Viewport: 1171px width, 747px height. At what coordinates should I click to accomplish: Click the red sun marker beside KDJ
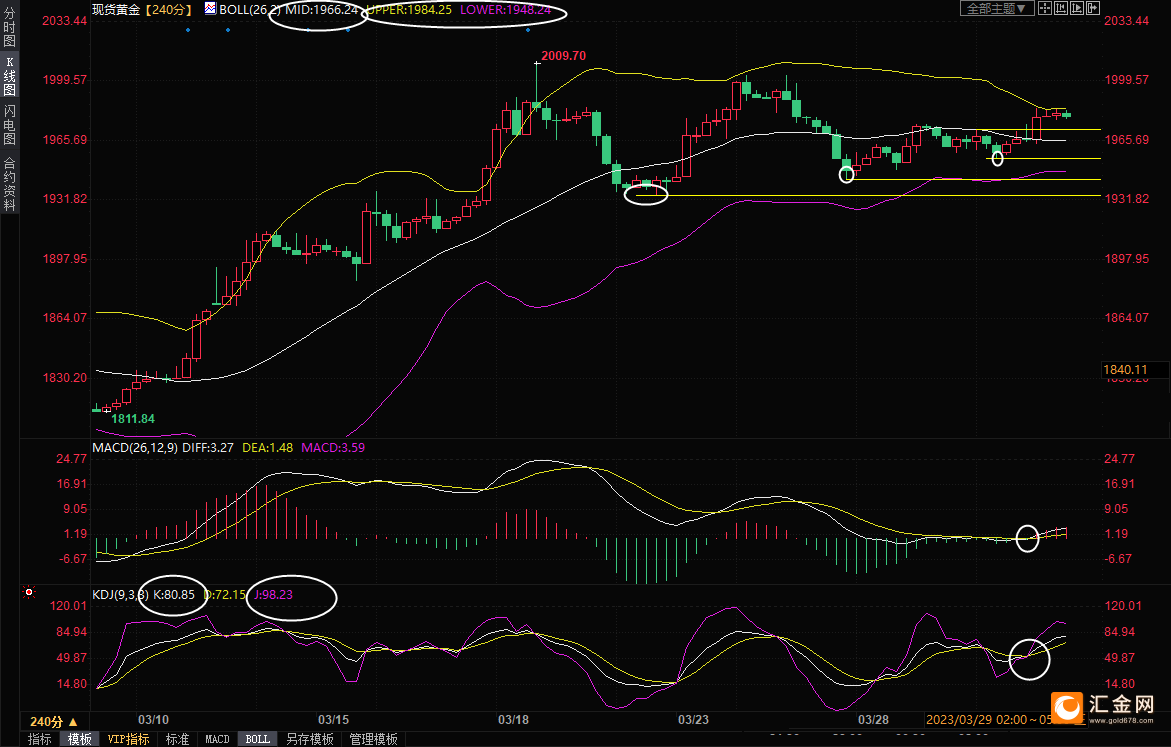29,592
